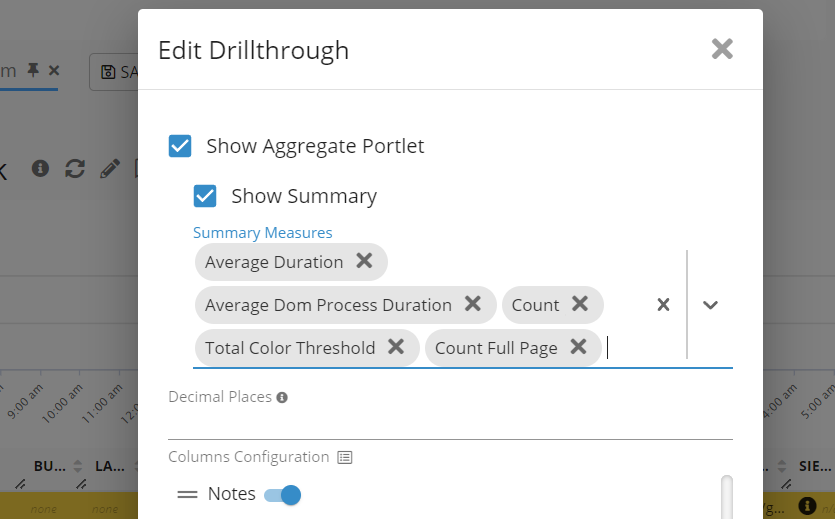Open the Columns Configuration list icon

(x=345, y=457)
